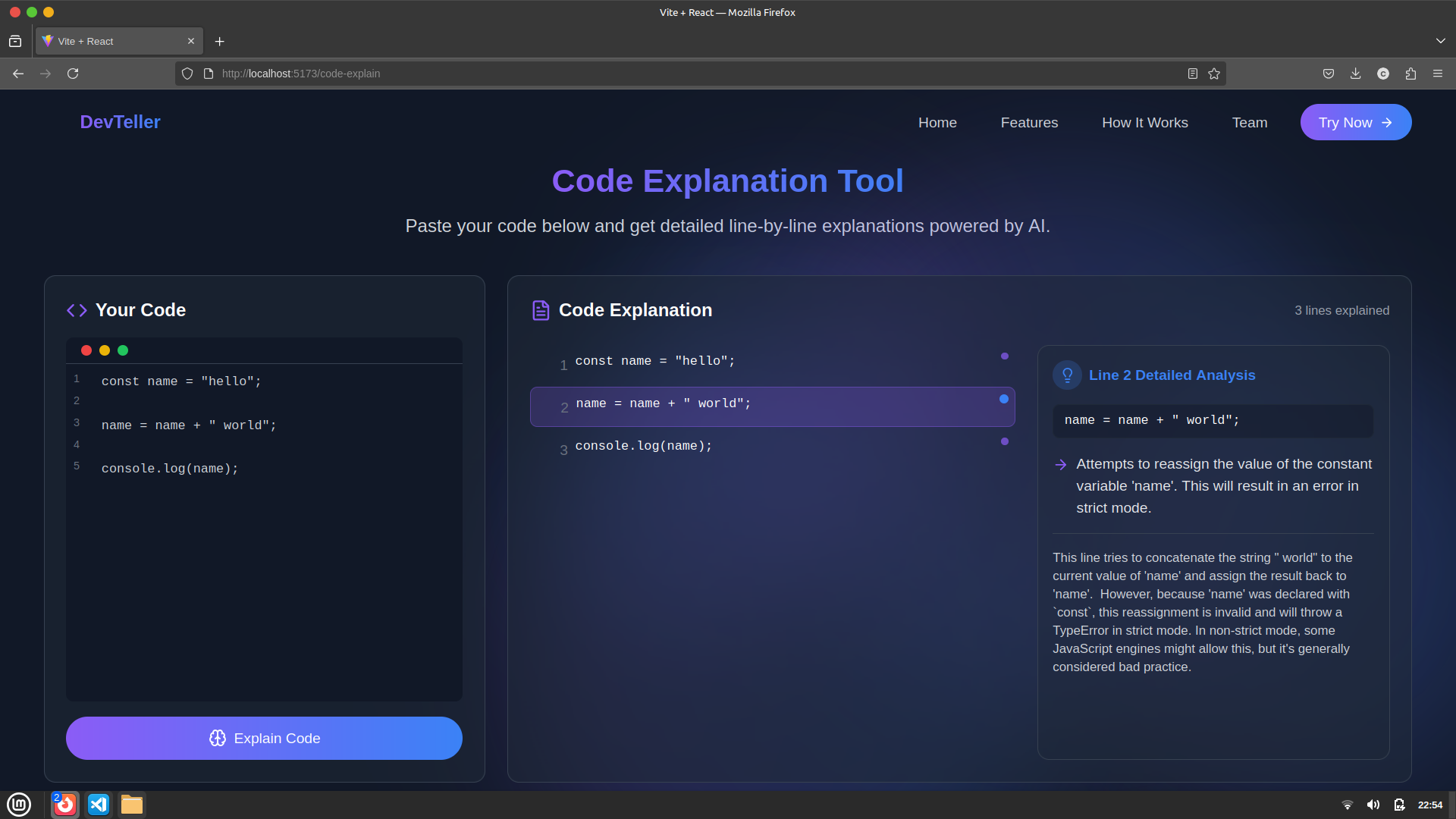Image resolution: width=1456 pixels, height=819 pixels.
Task: Click the document icon beside Code Explanation
Action: pos(540,310)
